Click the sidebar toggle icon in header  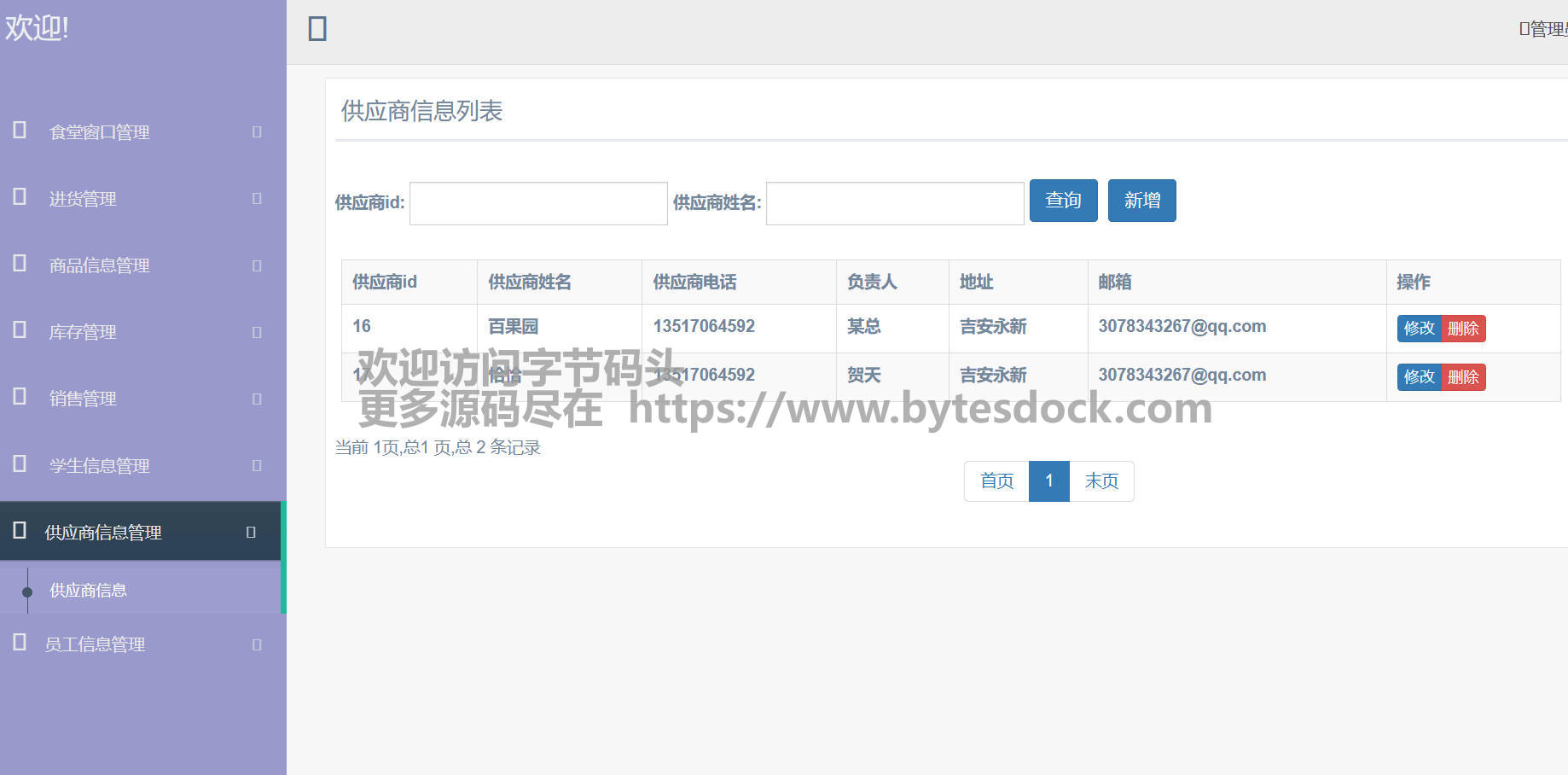click(317, 29)
